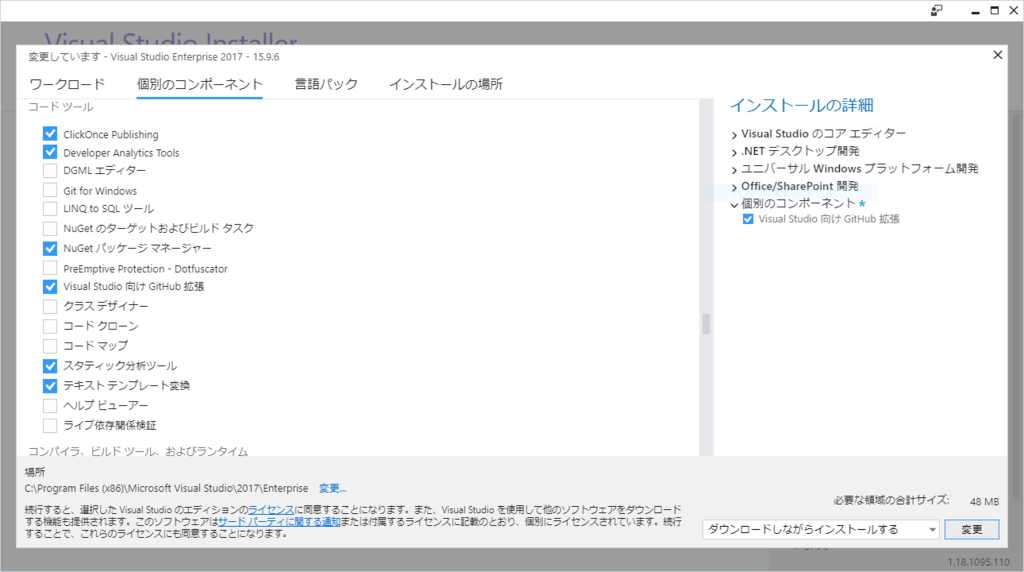Click the 変更 button

972,530
